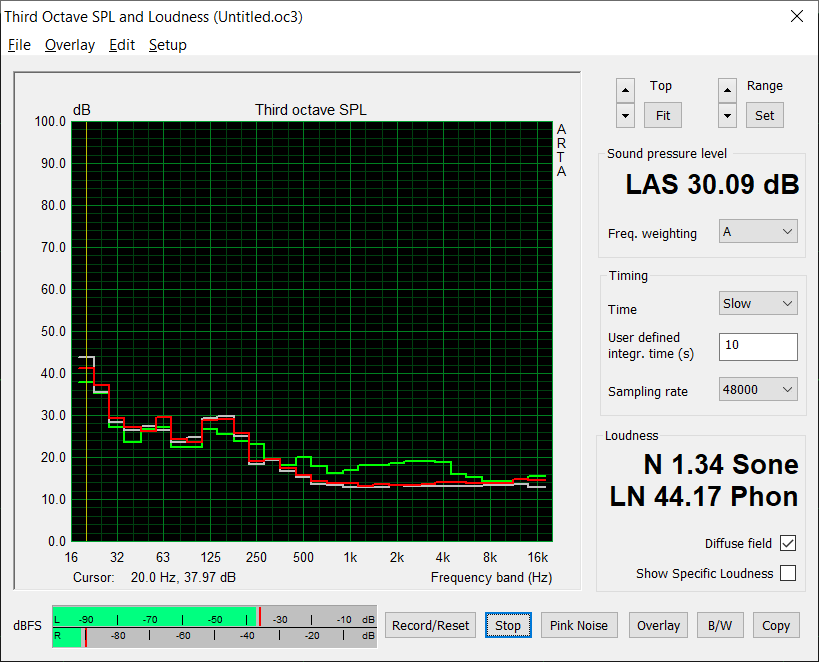Screen dimensions: 819x662
Task: Open the Freq. weighting dropdown
Action: coord(758,231)
